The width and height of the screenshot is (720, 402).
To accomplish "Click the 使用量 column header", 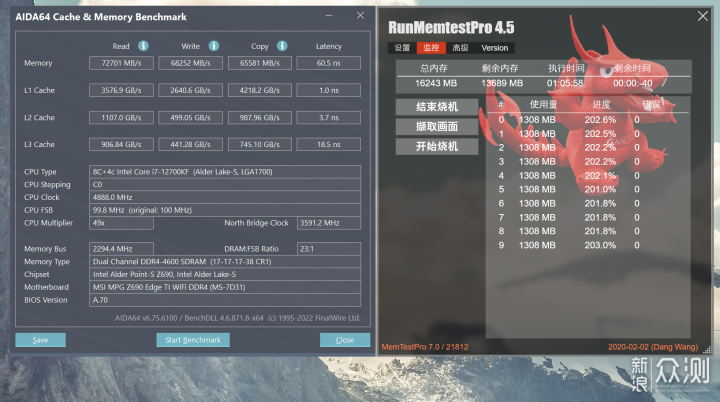I will coord(543,104).
